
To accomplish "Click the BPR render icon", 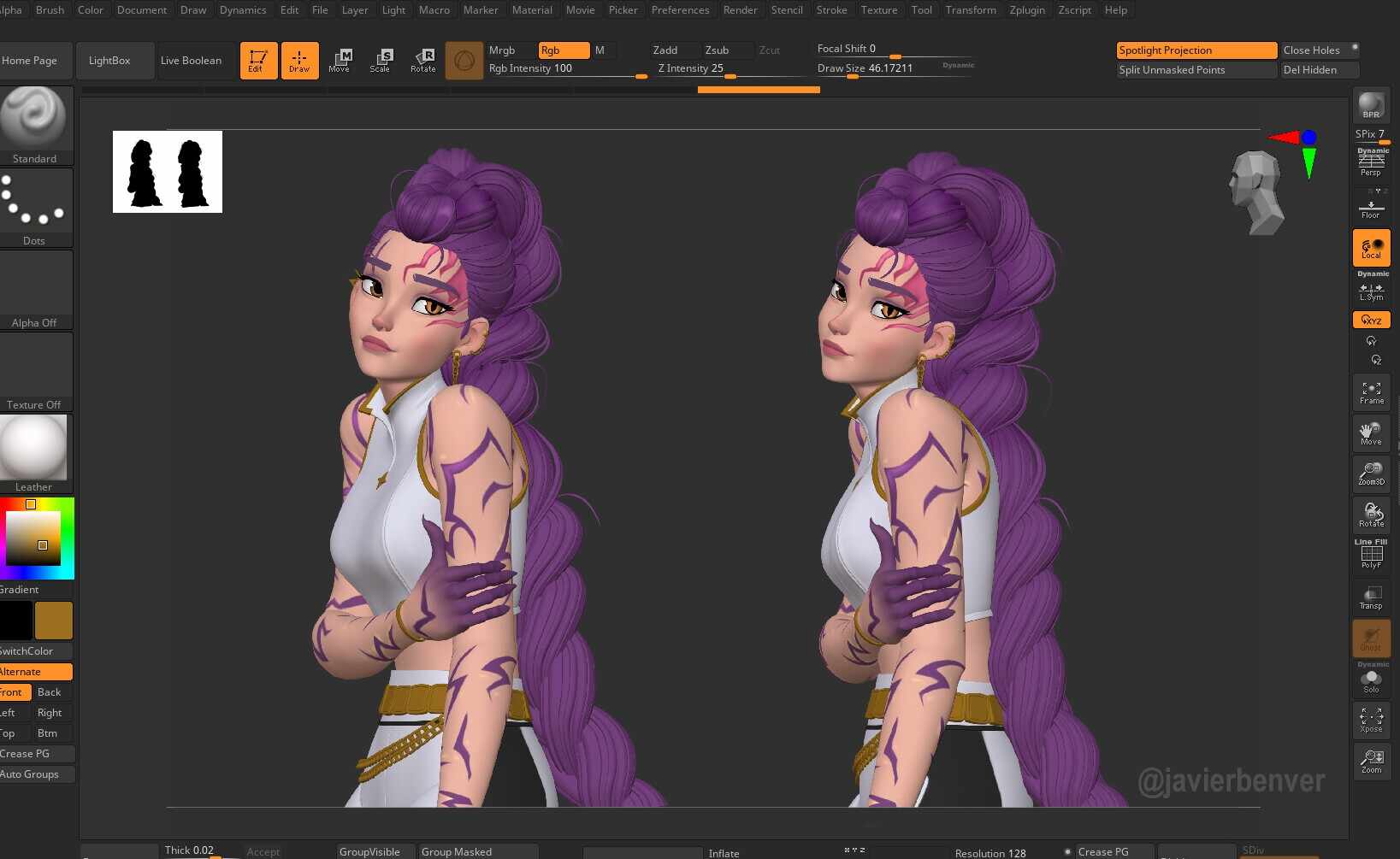I will tap(1371, 106).
